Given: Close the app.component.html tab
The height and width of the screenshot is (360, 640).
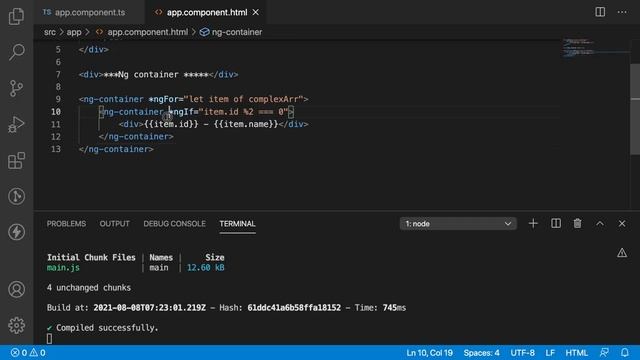Looking at the screenshot, I should pyautogui.click(x=256, y=12).
